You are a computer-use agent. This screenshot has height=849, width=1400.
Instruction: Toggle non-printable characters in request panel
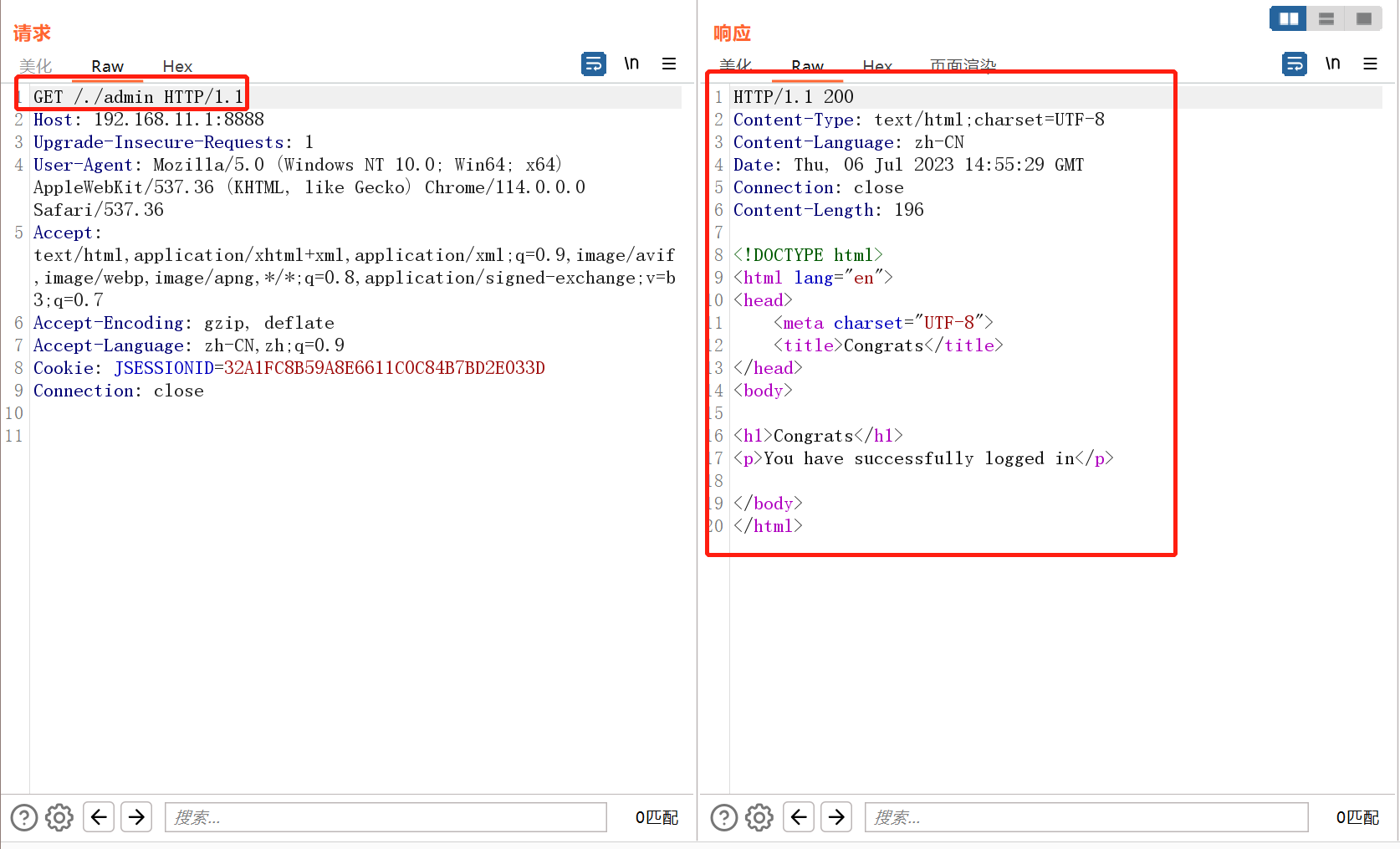pos(631,64)
